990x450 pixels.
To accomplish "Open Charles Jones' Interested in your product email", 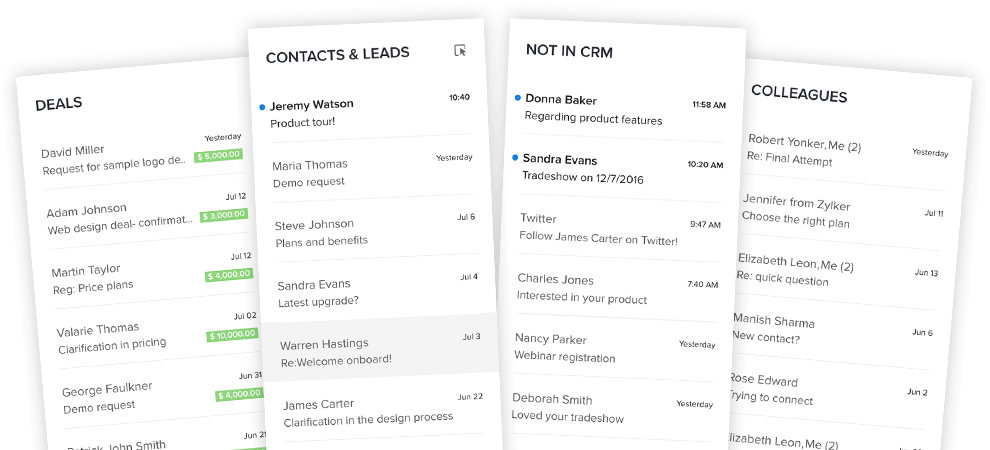I will [617, 288].
